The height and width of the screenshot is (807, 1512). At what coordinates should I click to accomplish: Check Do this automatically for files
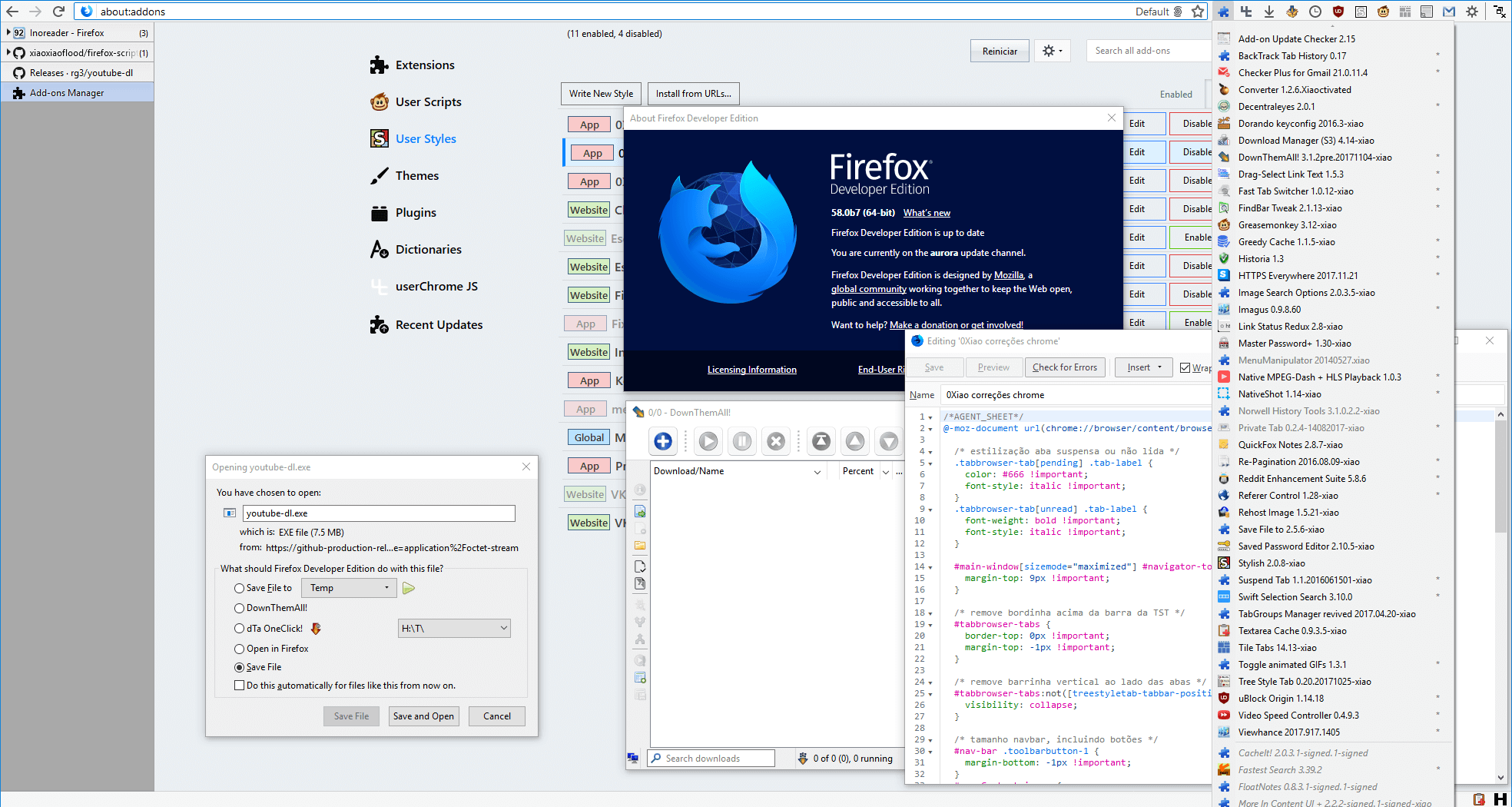tap(239, 686)
